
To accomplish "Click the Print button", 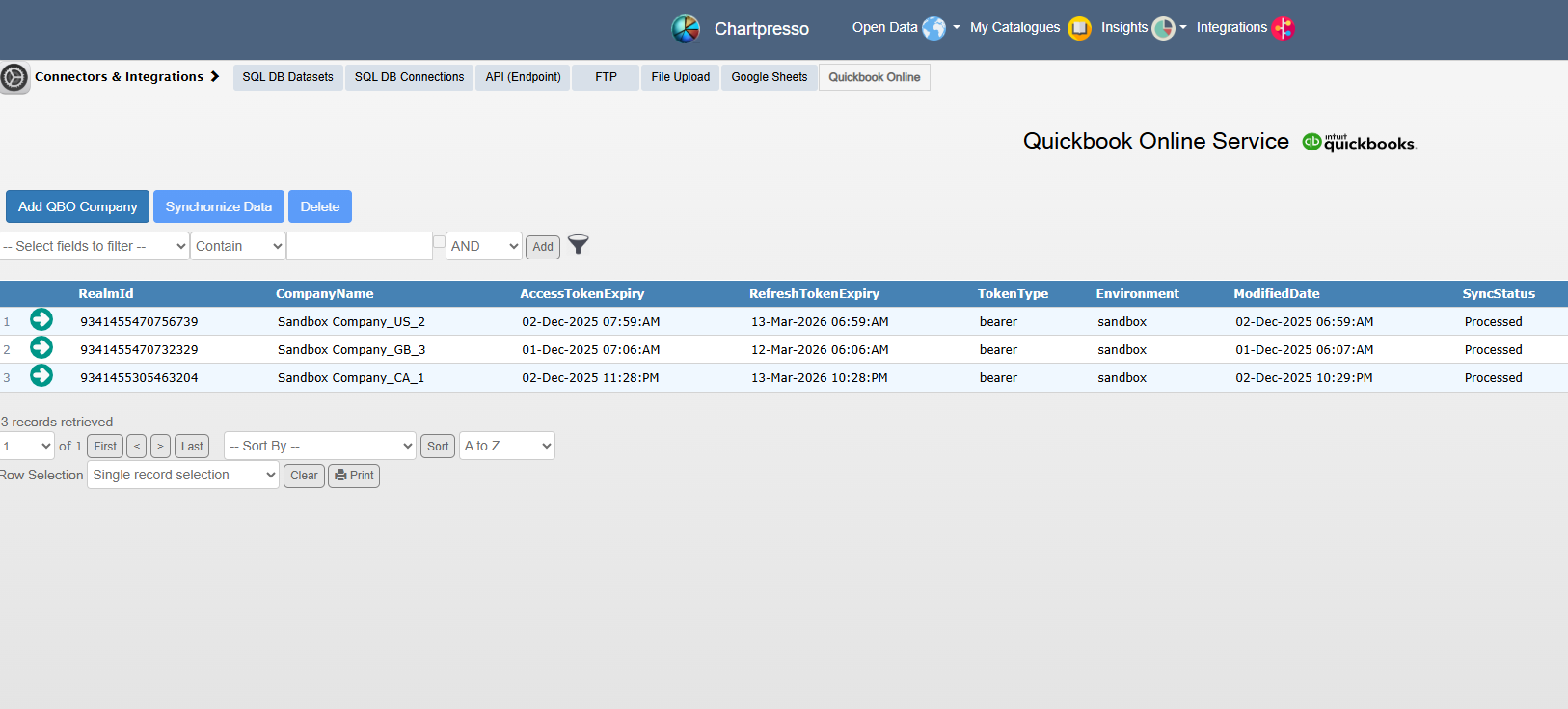I will 354,476.
